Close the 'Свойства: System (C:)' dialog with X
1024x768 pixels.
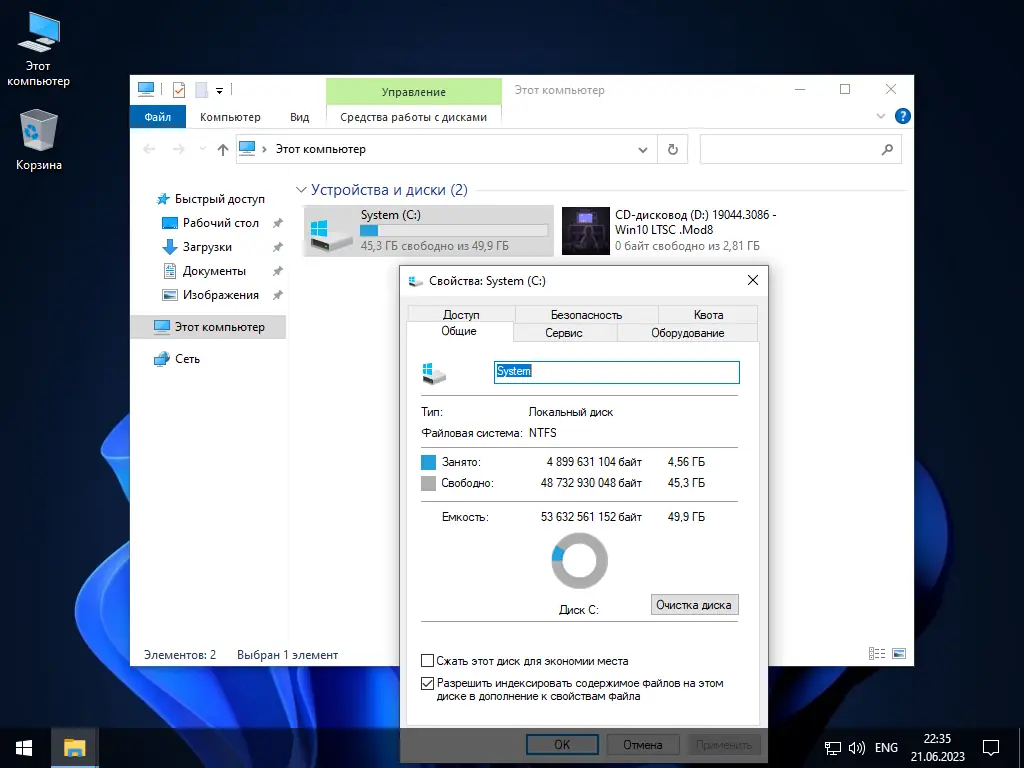point(752,280)
